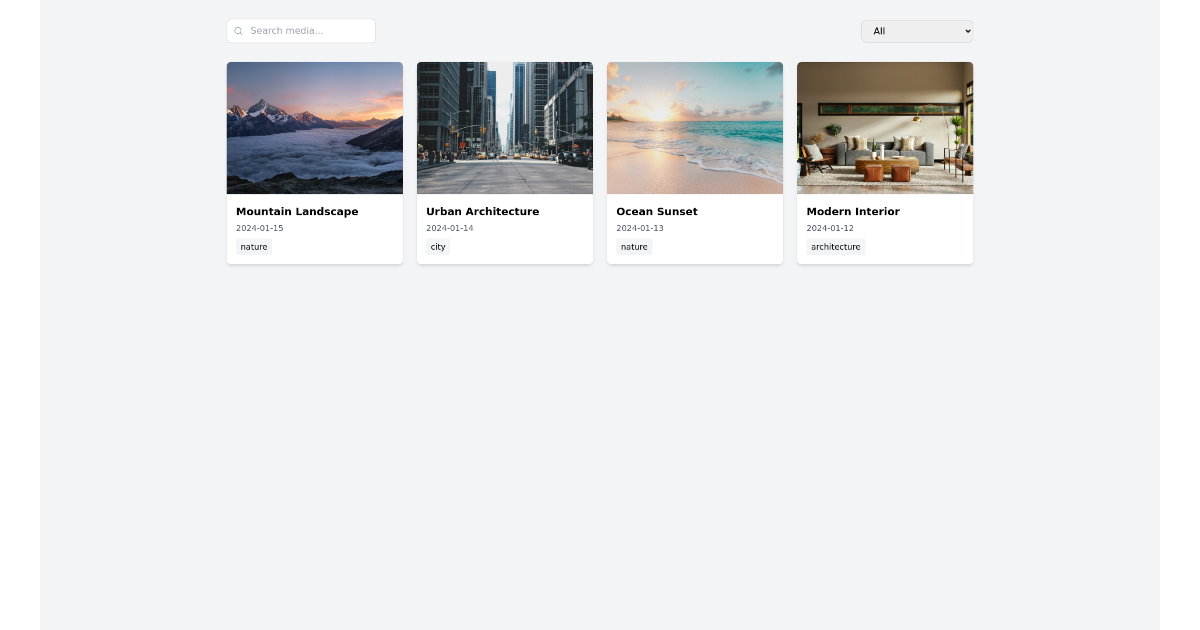Select the Mountain Landscape title
The height and width of the screenshot is (630, 1200).
[x=297, y=212]
